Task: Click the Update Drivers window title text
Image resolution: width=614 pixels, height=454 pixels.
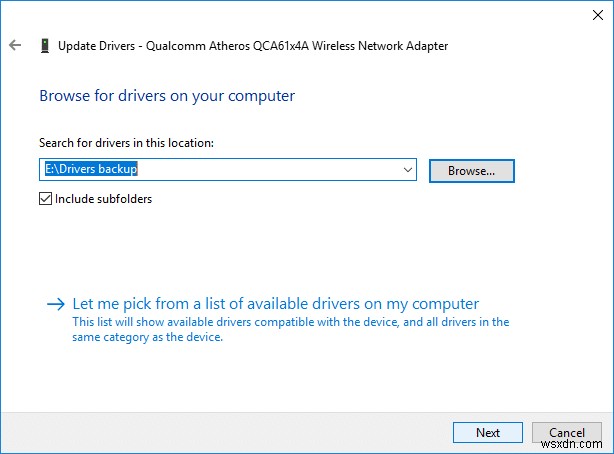Action: [x=253, y=46]
